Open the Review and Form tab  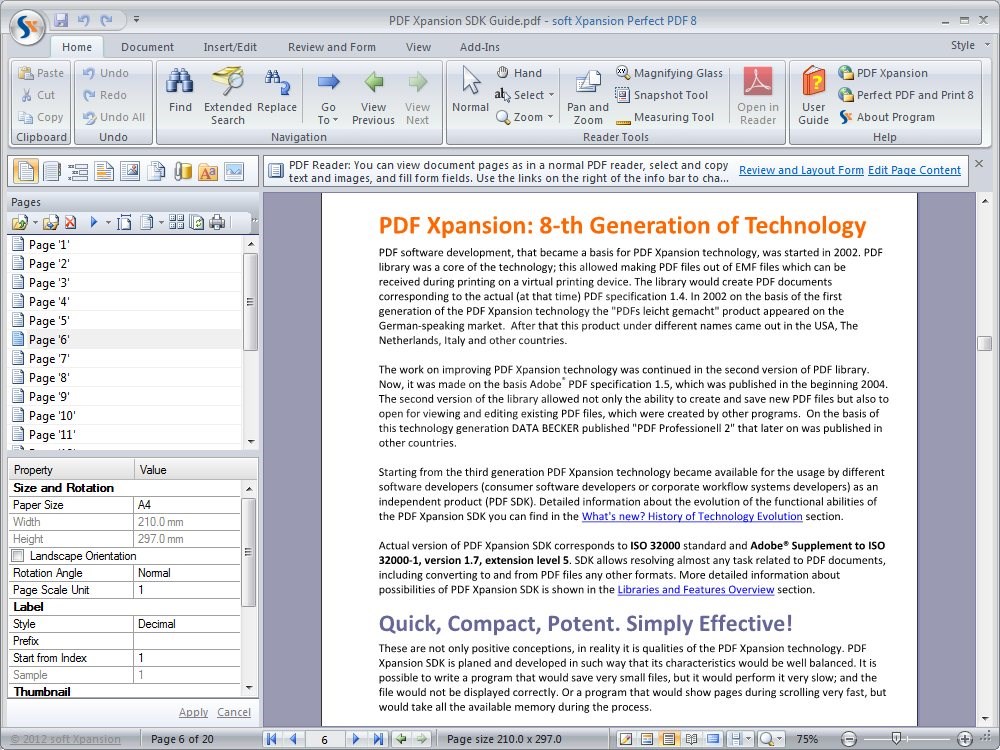click(x=332, y=47)
